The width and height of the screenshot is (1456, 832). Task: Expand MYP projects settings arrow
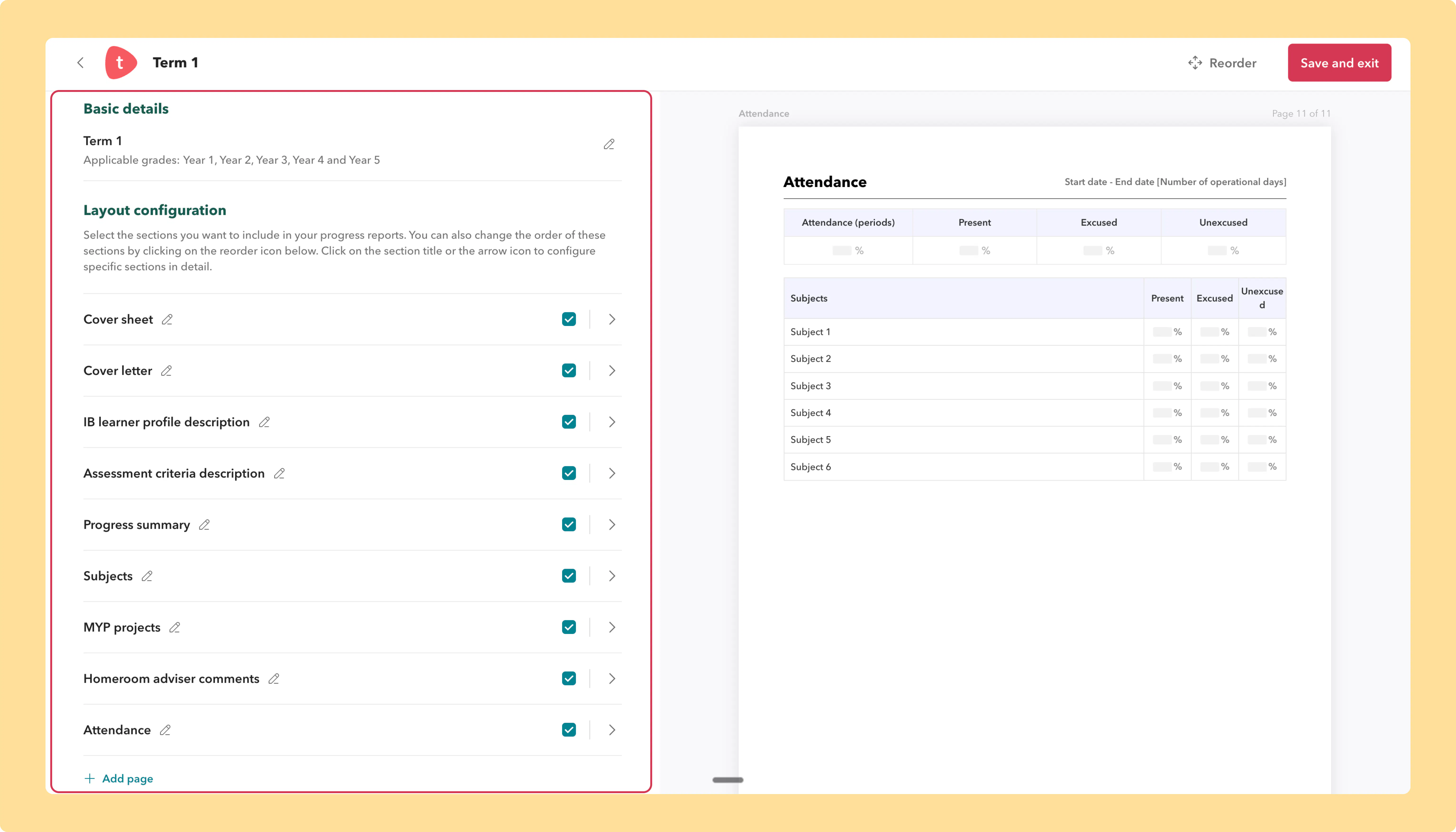[x=612, y=627]
